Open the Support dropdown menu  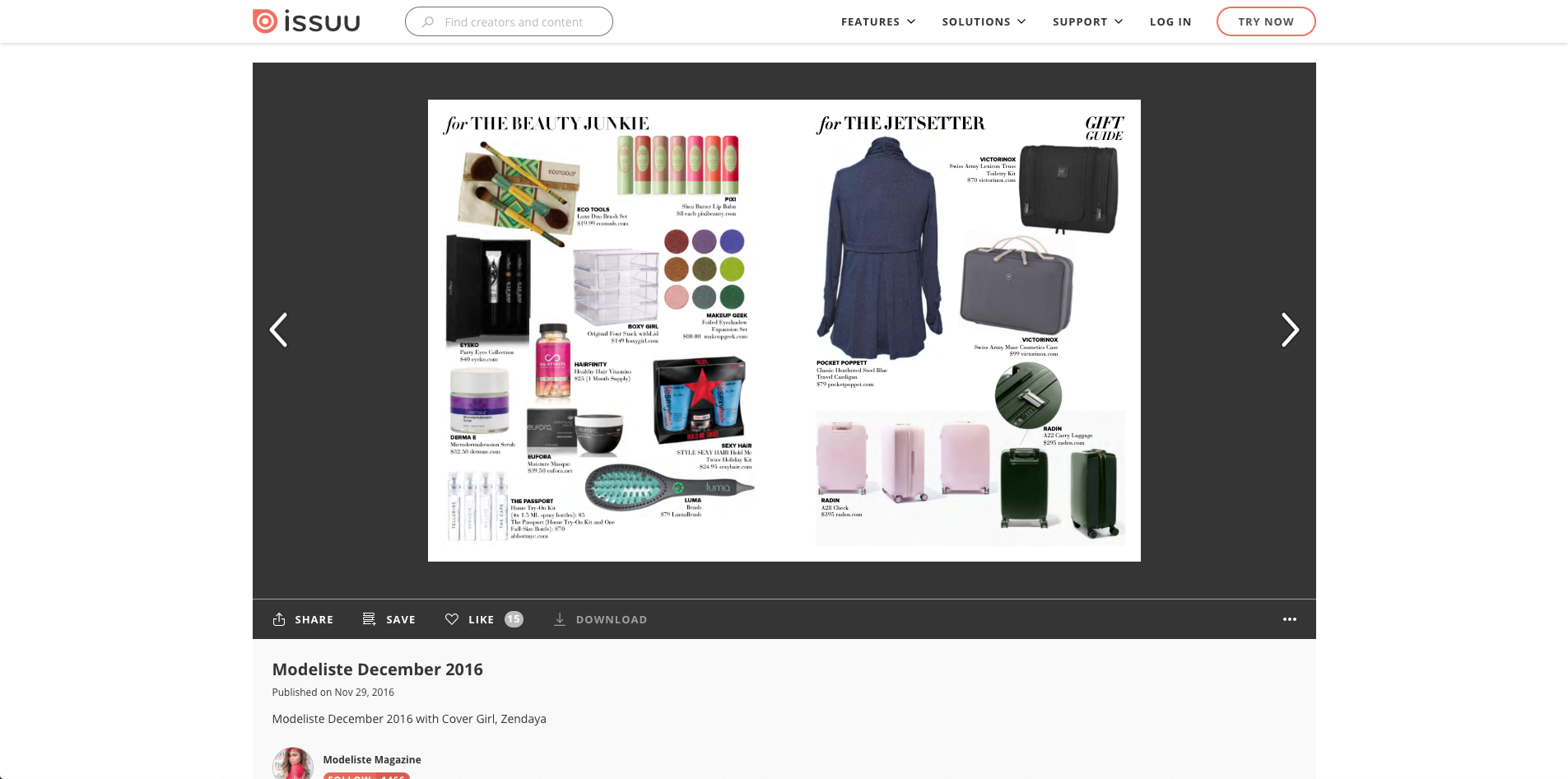click(x=1087, y=22)
